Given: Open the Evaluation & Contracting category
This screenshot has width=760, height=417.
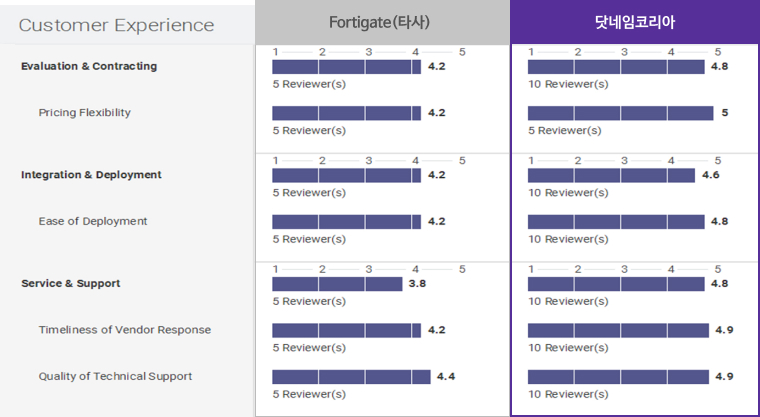Looking at the screenshot, I should pos(89,66).
